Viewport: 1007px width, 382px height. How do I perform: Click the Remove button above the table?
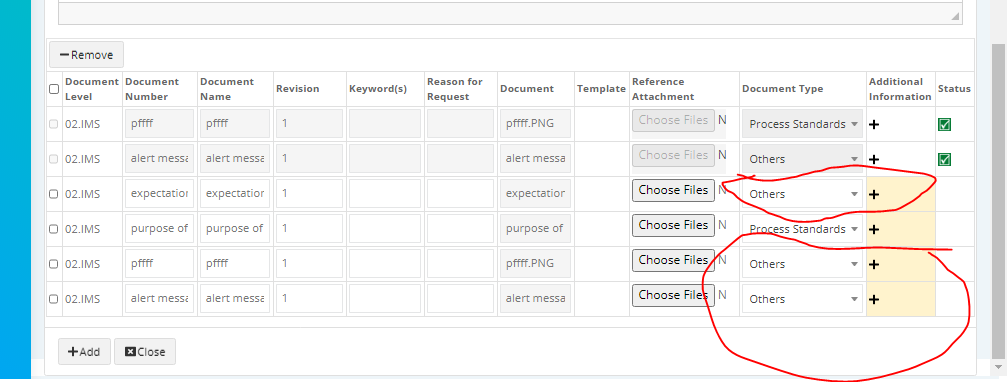click(x=86, y=55)
